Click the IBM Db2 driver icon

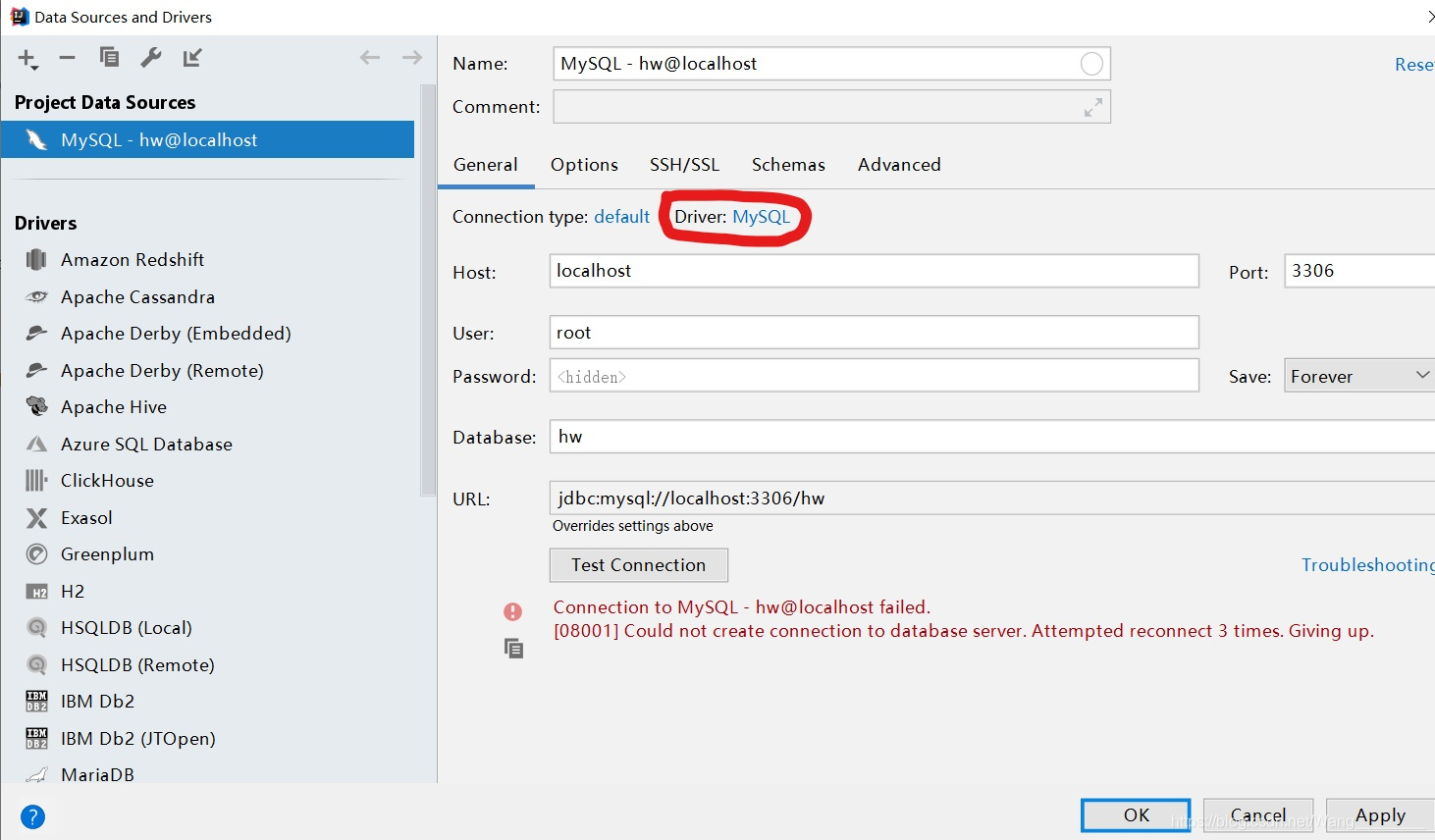(36, 701)
